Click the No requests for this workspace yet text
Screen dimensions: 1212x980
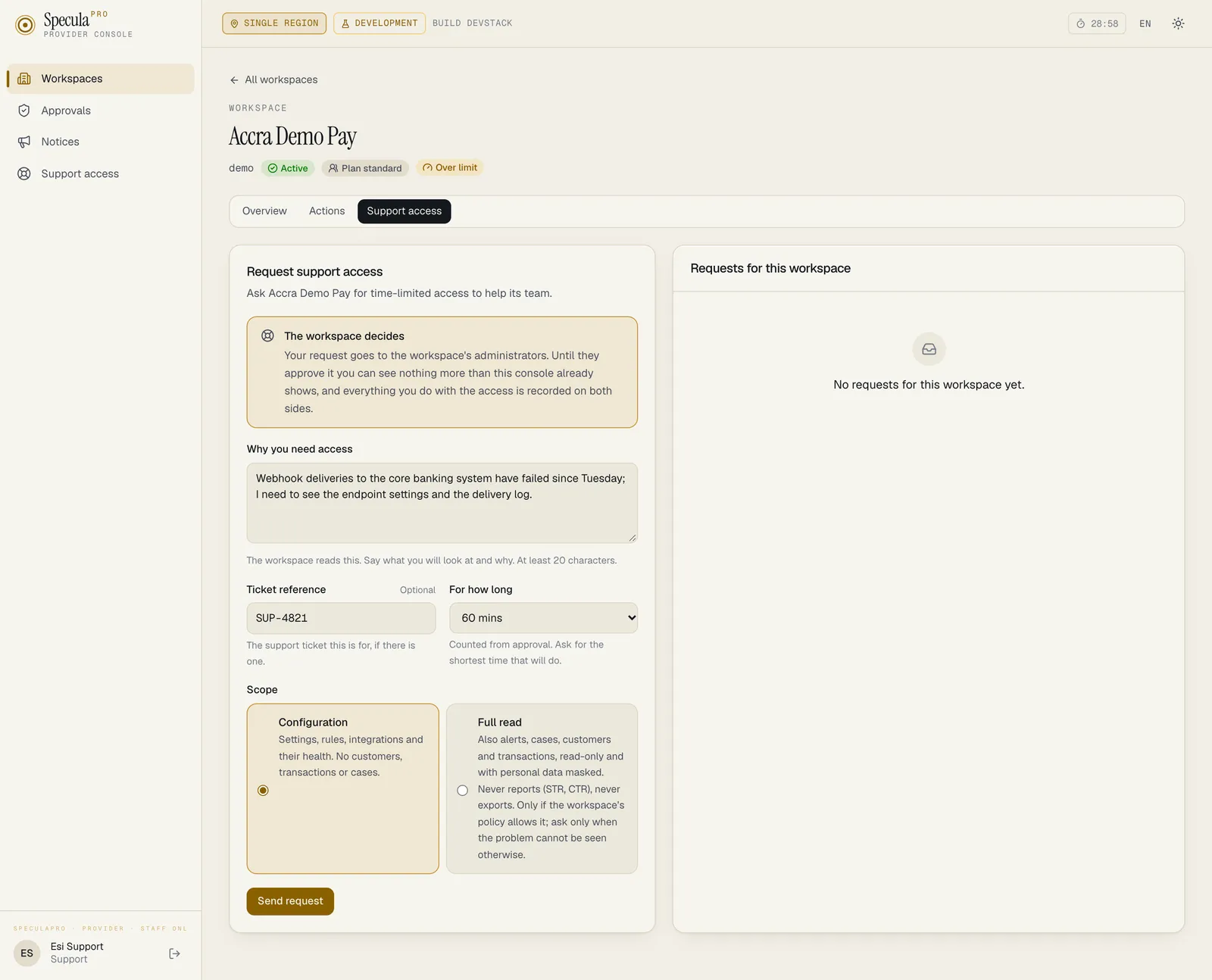(929, 385)
